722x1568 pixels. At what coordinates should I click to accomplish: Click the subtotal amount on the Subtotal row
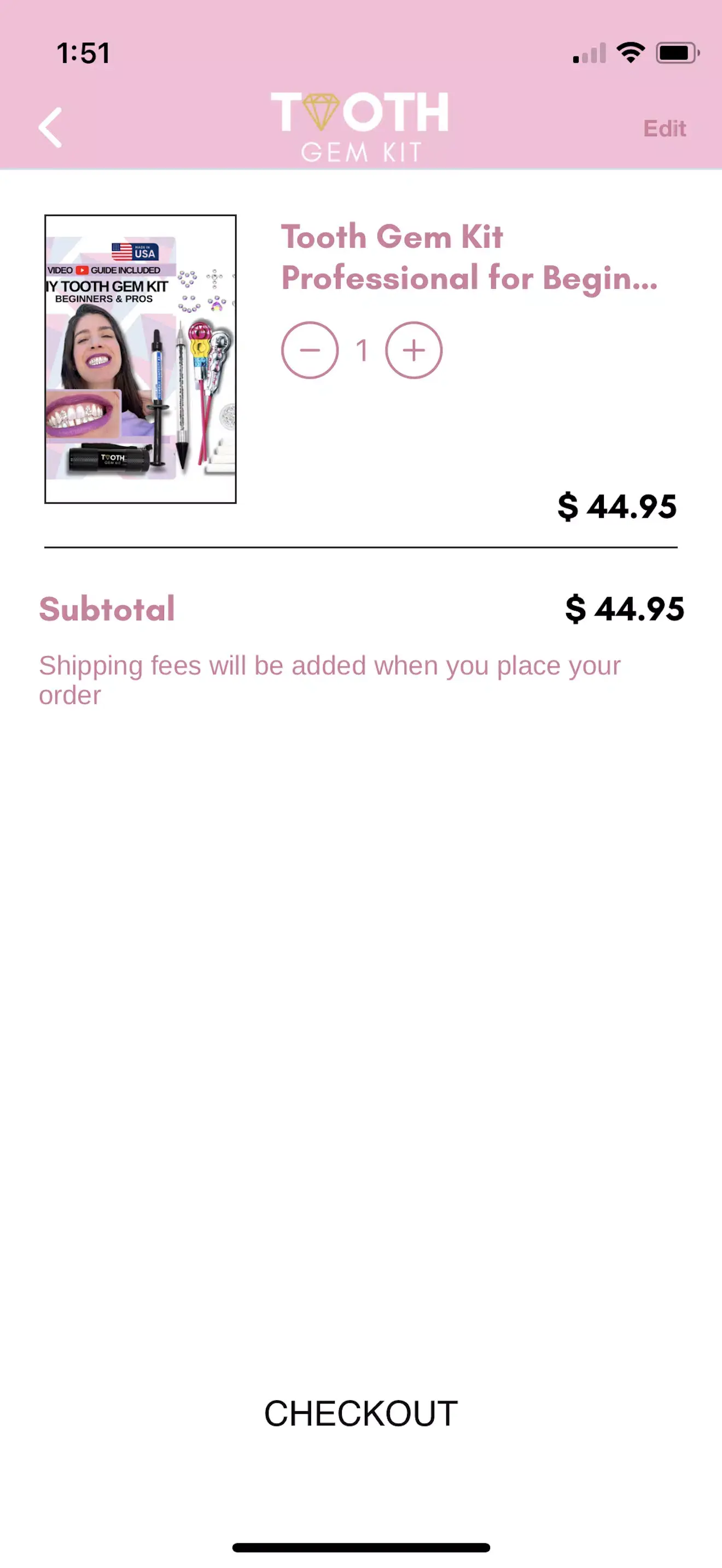pyautogui.click(x=625, y=609)
